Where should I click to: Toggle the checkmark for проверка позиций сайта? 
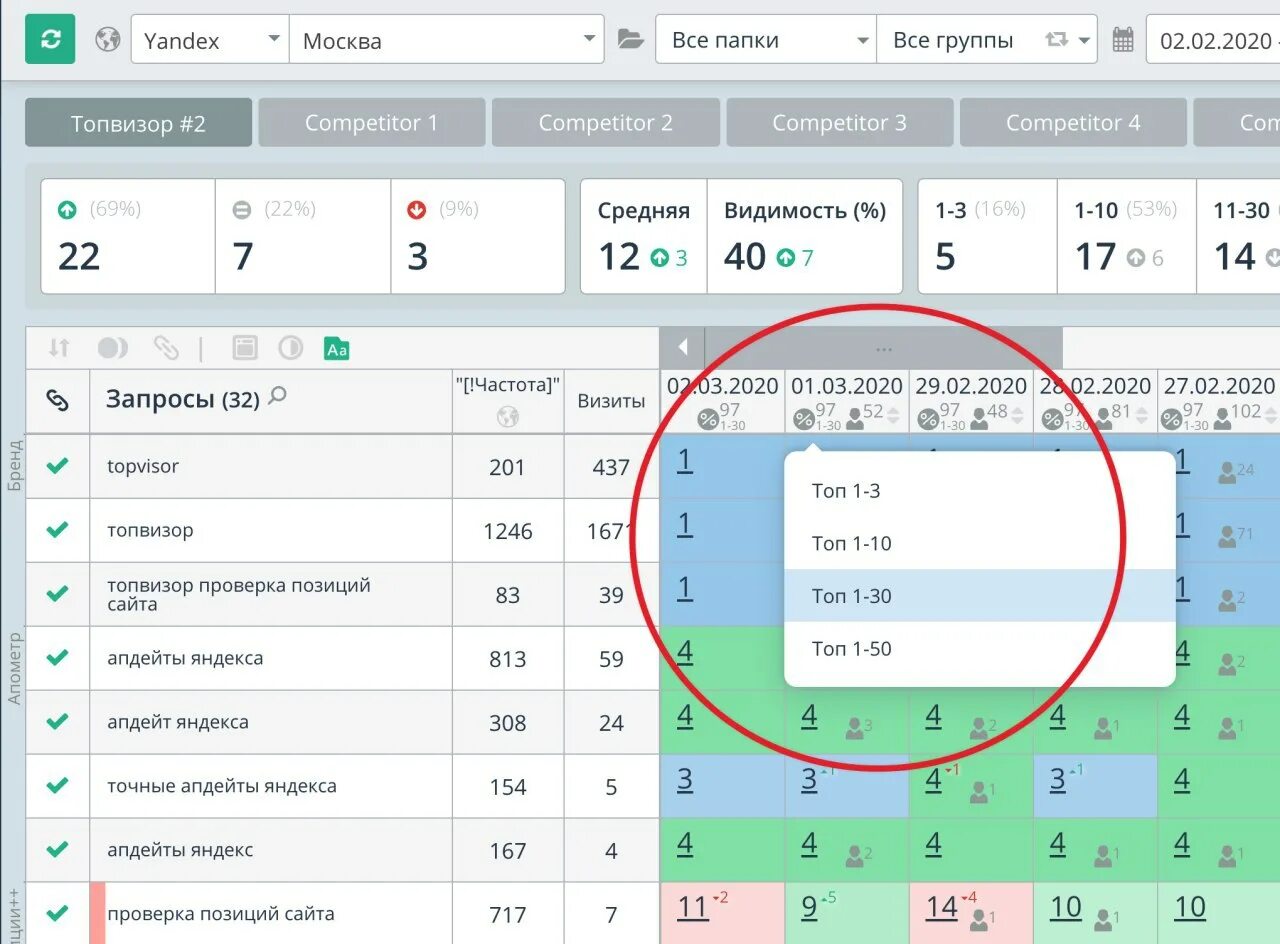pyautogui.click(x=58, y=913)
